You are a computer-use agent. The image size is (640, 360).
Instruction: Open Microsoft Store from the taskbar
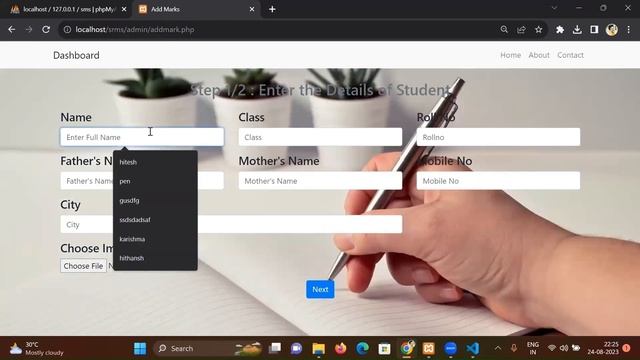384,348
